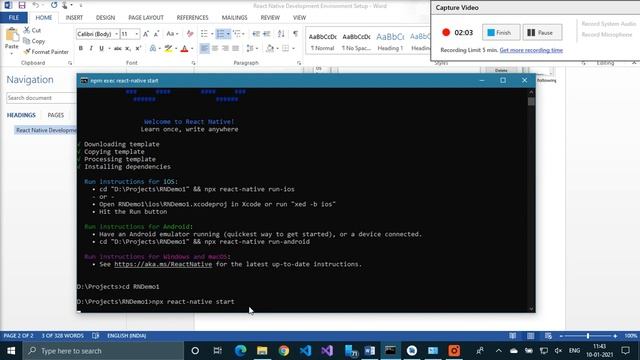Screen dimensions: 640x360
Task: Select the Heading 1 style
Action: click(390, 41)
